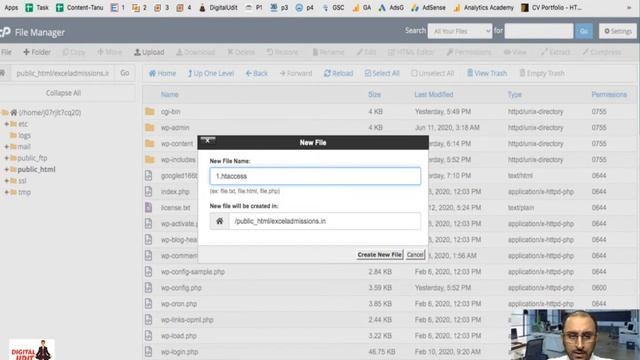Sort by the Permissions column header
Image resolution: width=640 pixels, height=360 pixels.
point(609,95)
